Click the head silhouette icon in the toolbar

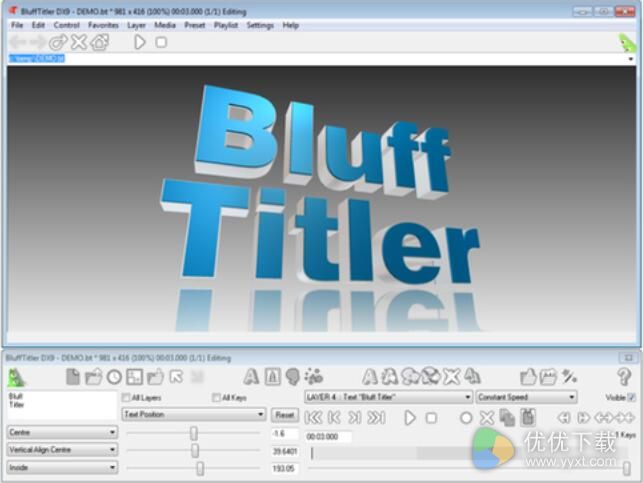[x=293, y=376]
